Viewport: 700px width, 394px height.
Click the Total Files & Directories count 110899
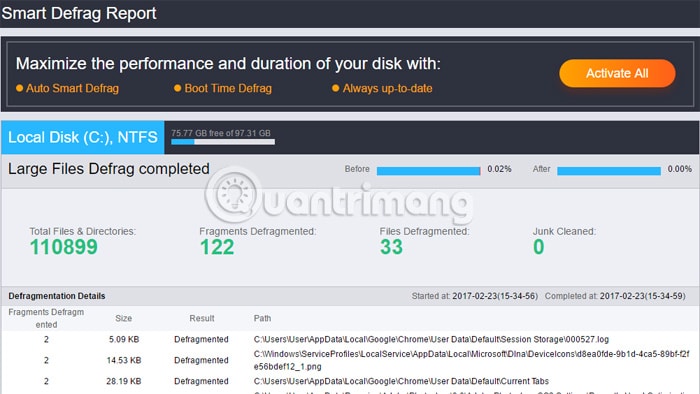63,247
